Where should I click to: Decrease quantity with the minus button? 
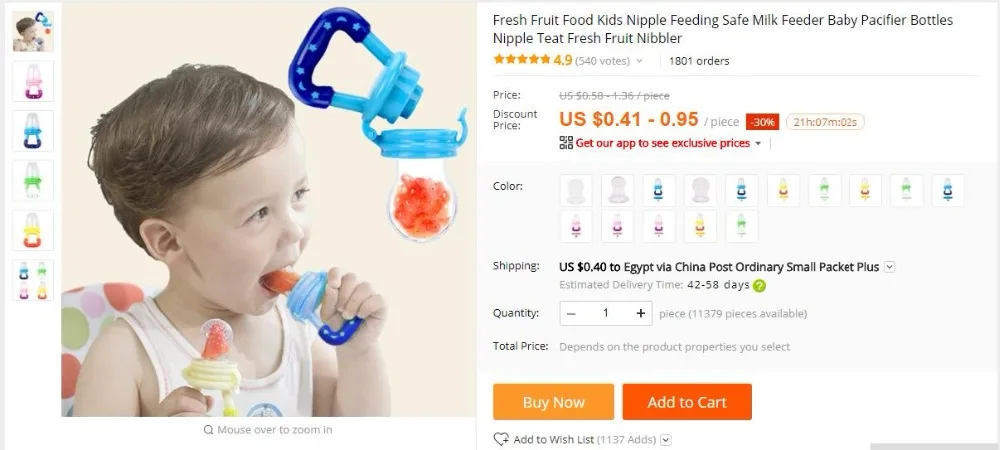tap(571, 313)
